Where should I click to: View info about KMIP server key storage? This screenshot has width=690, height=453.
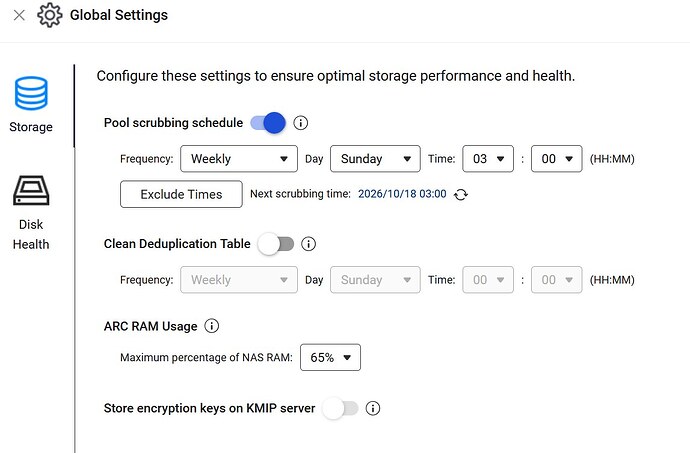[x=373, y=409]
